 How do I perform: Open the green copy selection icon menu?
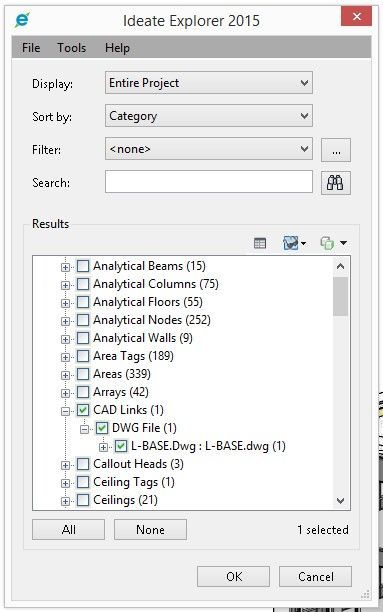pyautogui.click(x=333, y=243)
